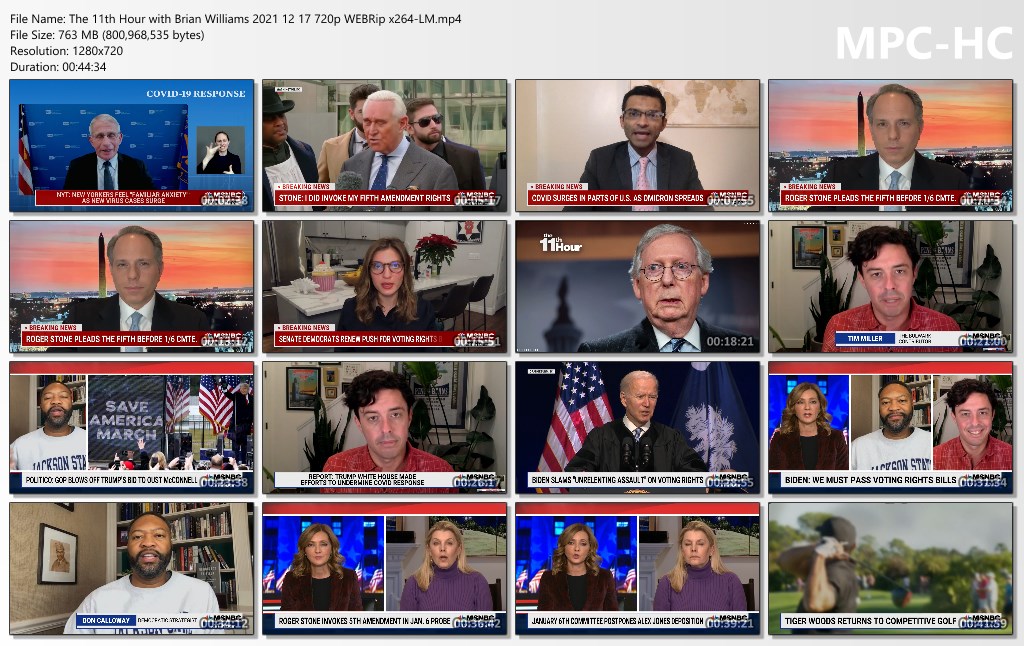Click the 'Biden slams unrelenting assault on voting rights' thumbnail

click(637, 428)
